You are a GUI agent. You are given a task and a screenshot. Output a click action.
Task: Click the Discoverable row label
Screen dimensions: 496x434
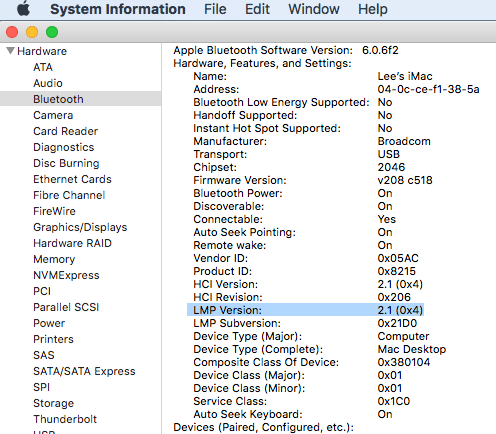[229, 206]
